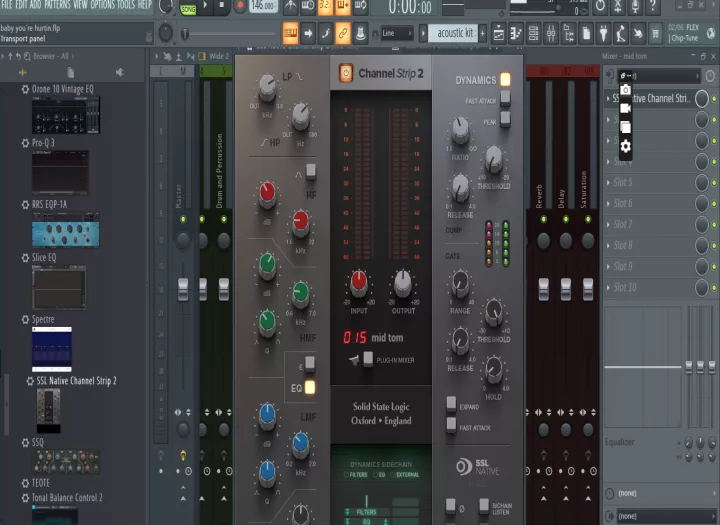Viewport: 720px width, 525px height.
Task: Click the speaker icon in the Browser panel
Action: (x=119, y=72)
